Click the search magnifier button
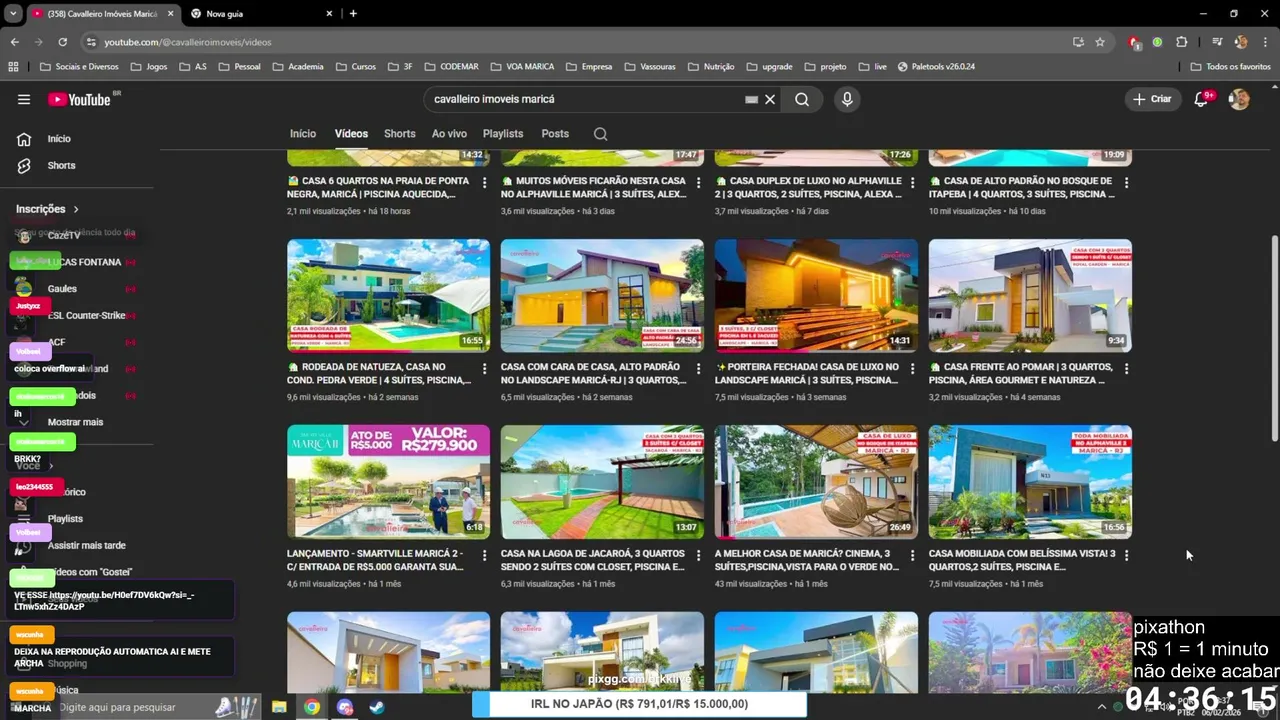 coord(802,99)
